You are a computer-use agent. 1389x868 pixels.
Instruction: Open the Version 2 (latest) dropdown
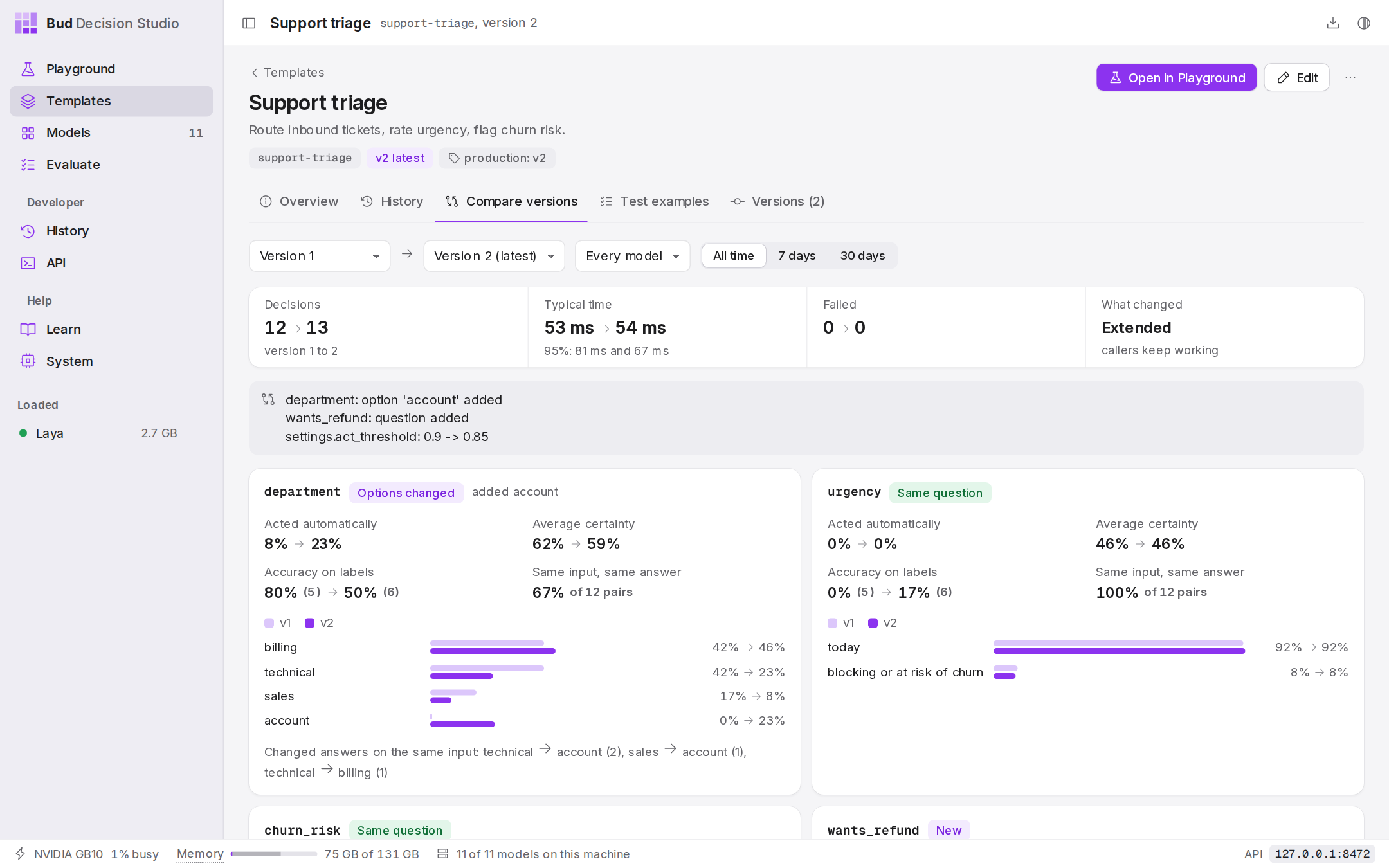[x=494, y=256]
